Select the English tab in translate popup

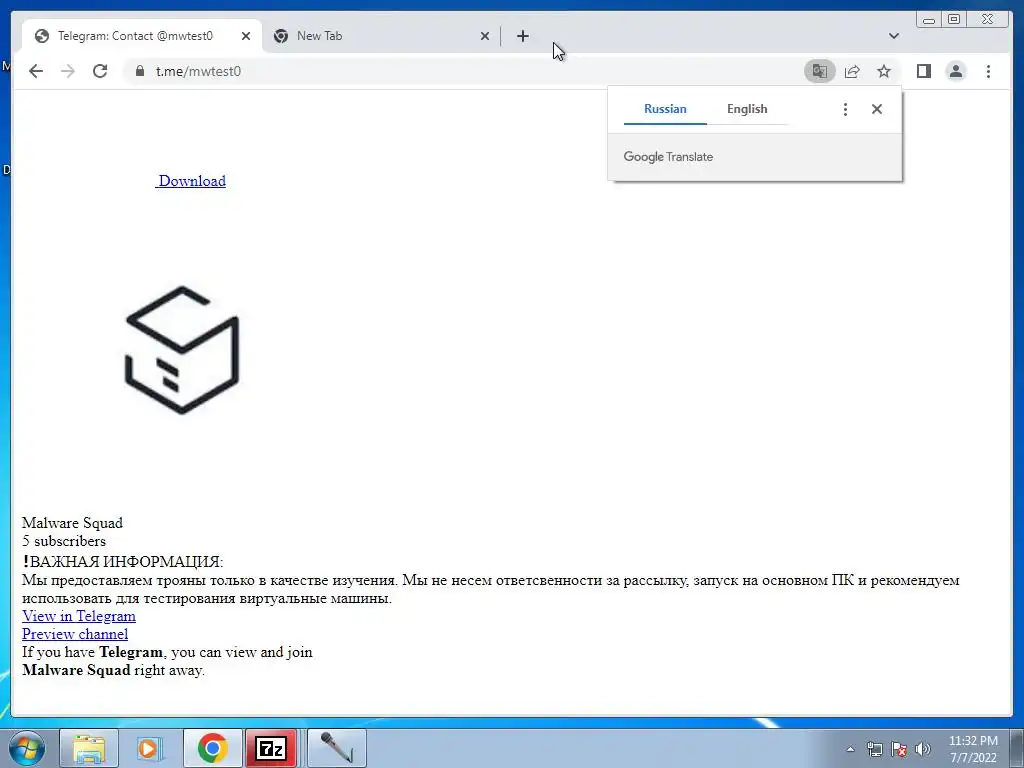pos(747,109)
